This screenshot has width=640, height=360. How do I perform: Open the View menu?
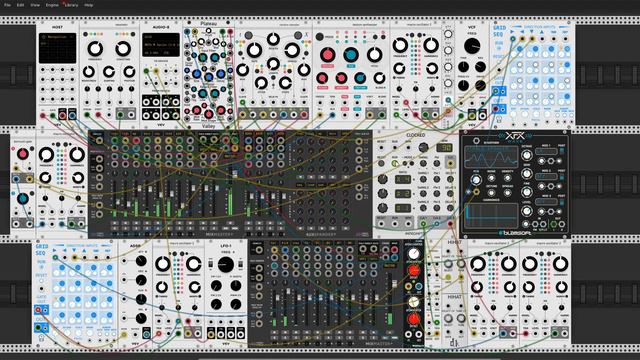pos(35,5)
